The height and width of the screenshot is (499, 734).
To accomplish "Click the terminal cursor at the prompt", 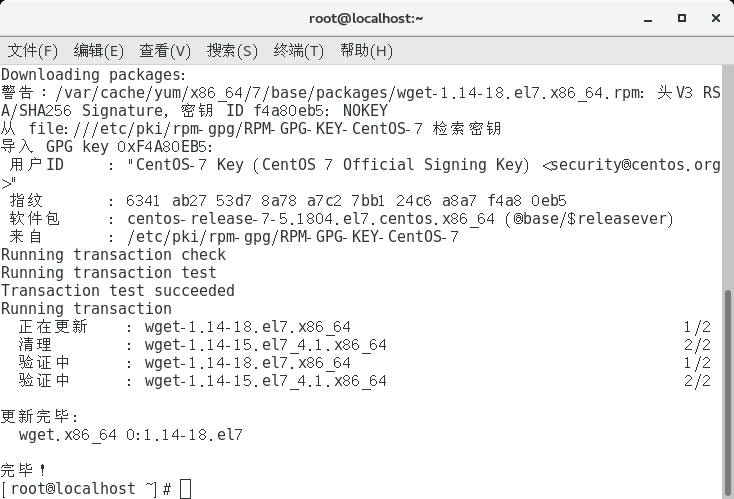I will (185, 489).
